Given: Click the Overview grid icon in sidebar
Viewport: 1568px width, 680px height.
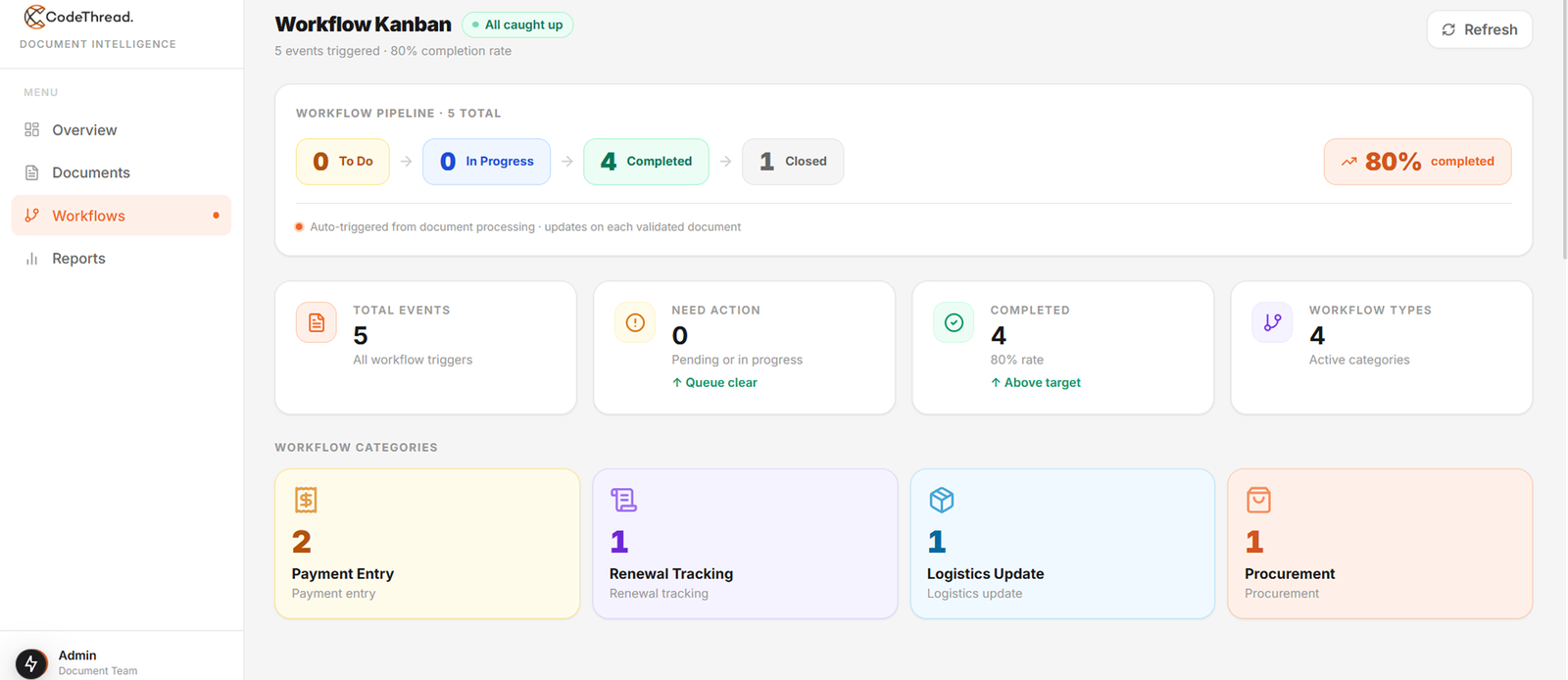Looking at the screenshot, I should (x=32, y=129).
